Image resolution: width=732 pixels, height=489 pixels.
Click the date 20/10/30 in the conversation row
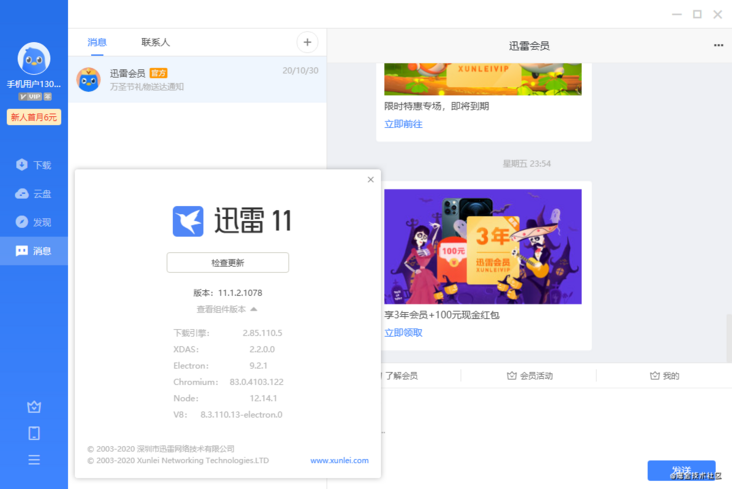tap(300, 71)
